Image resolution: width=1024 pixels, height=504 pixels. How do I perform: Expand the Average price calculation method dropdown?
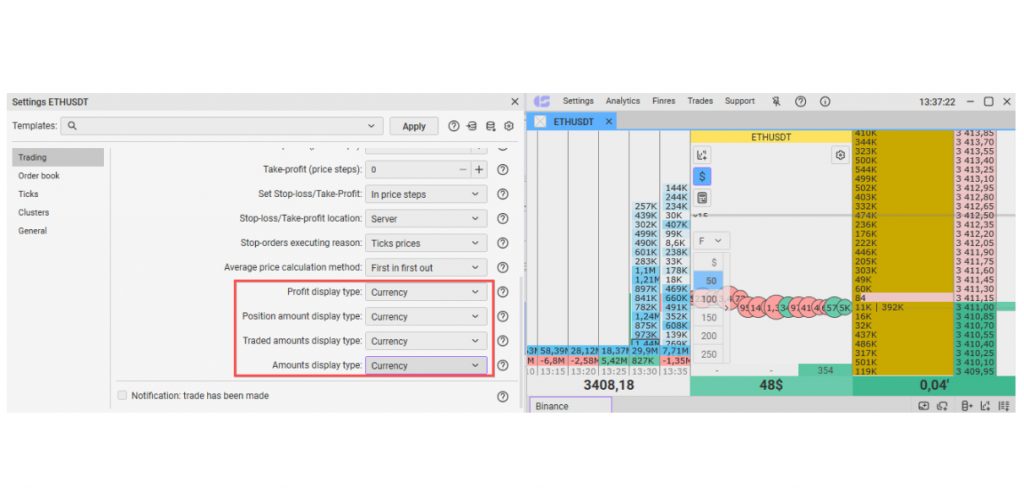click(x=426, y=268)
